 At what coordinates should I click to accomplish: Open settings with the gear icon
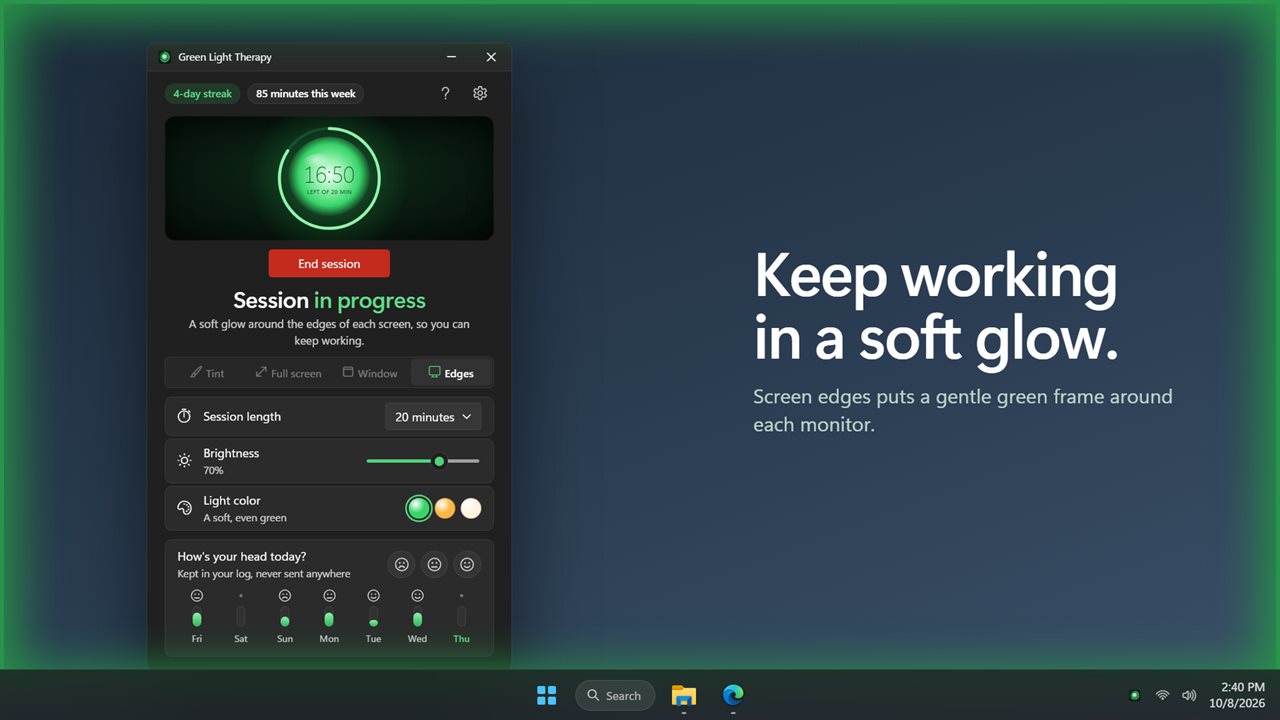(x=480, y=93)
